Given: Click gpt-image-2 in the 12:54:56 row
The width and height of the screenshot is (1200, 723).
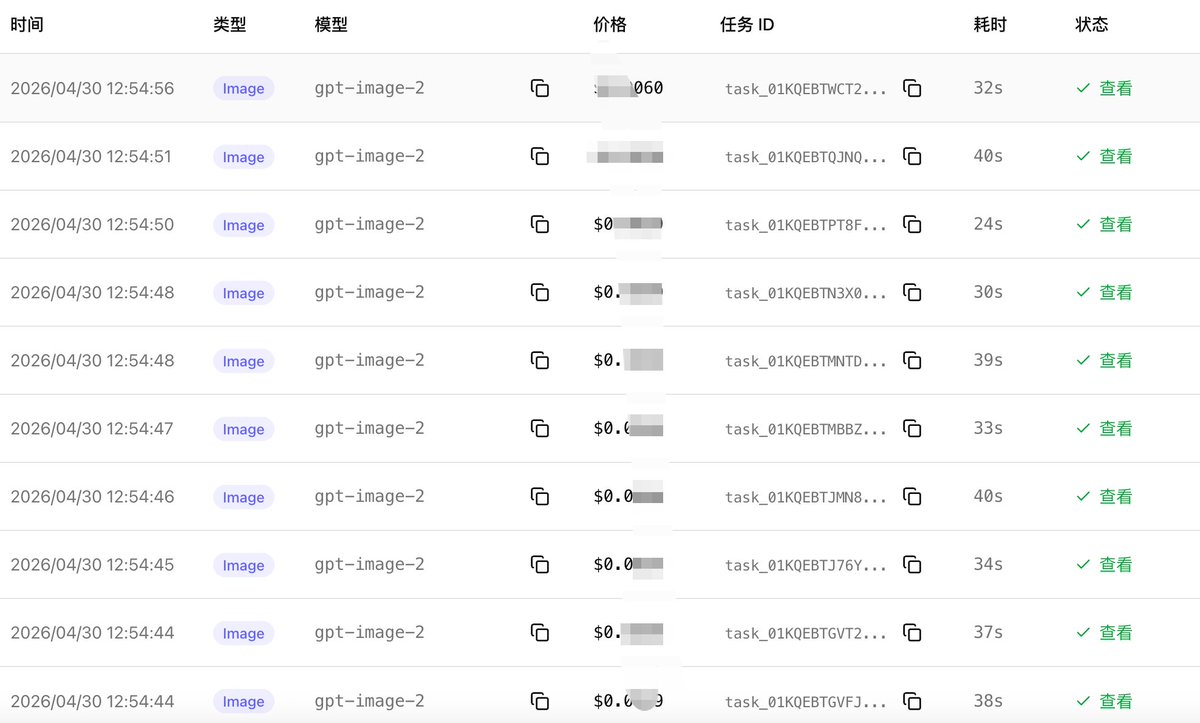Looking at the screenshot, I should (x=369, y=88).
